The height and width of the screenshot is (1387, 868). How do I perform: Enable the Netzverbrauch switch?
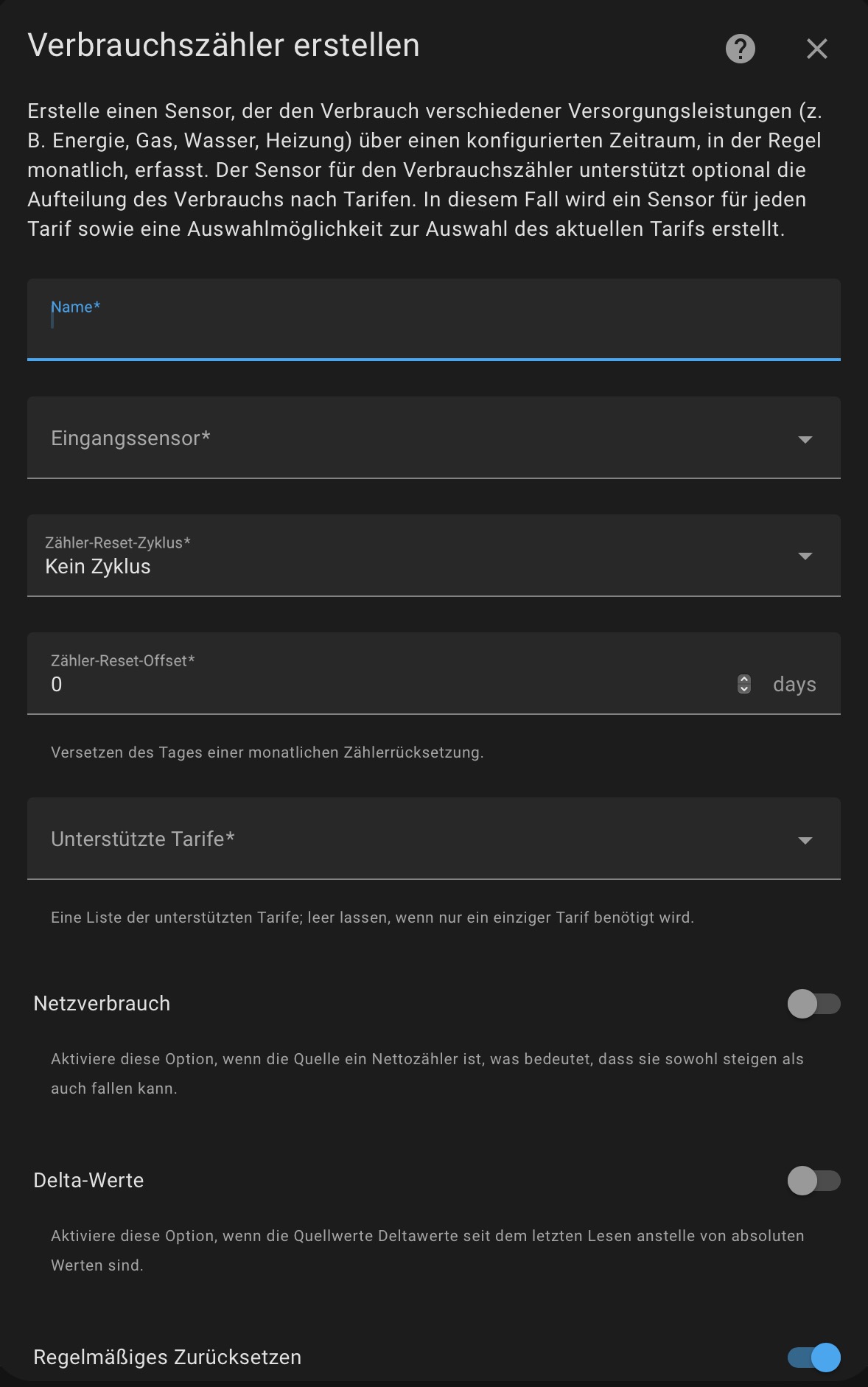click(x=813, y=1004)
